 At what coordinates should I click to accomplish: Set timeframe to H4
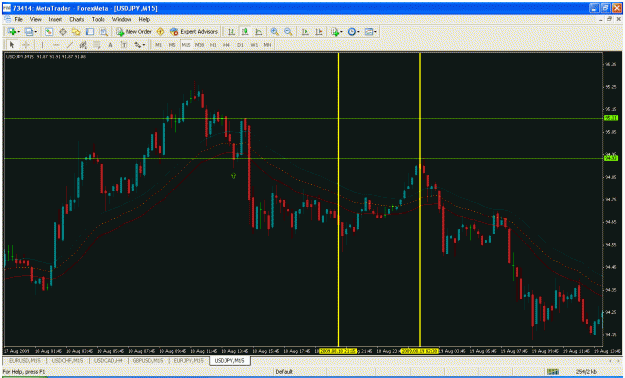click(x=227, y=45)
